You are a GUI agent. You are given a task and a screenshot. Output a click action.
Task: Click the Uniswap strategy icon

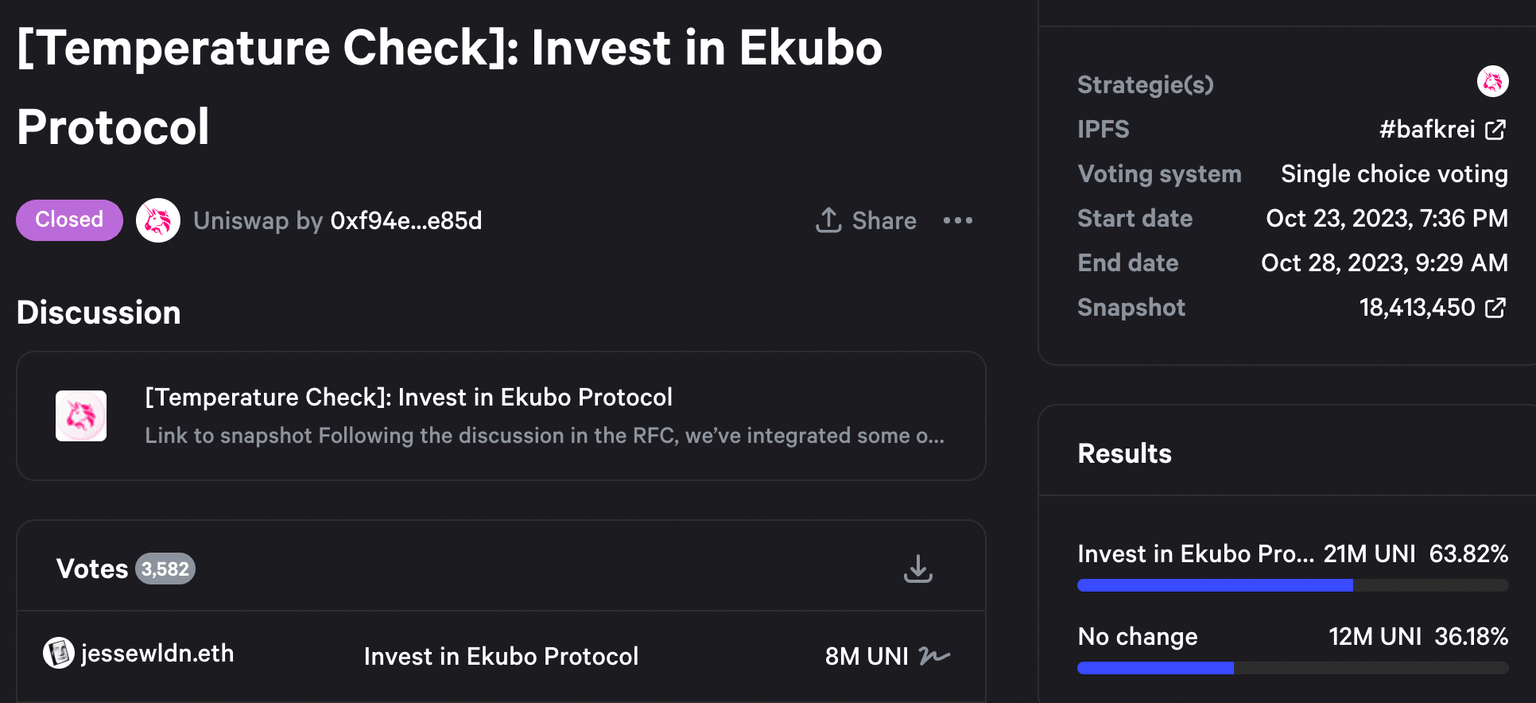point(1492,83)
